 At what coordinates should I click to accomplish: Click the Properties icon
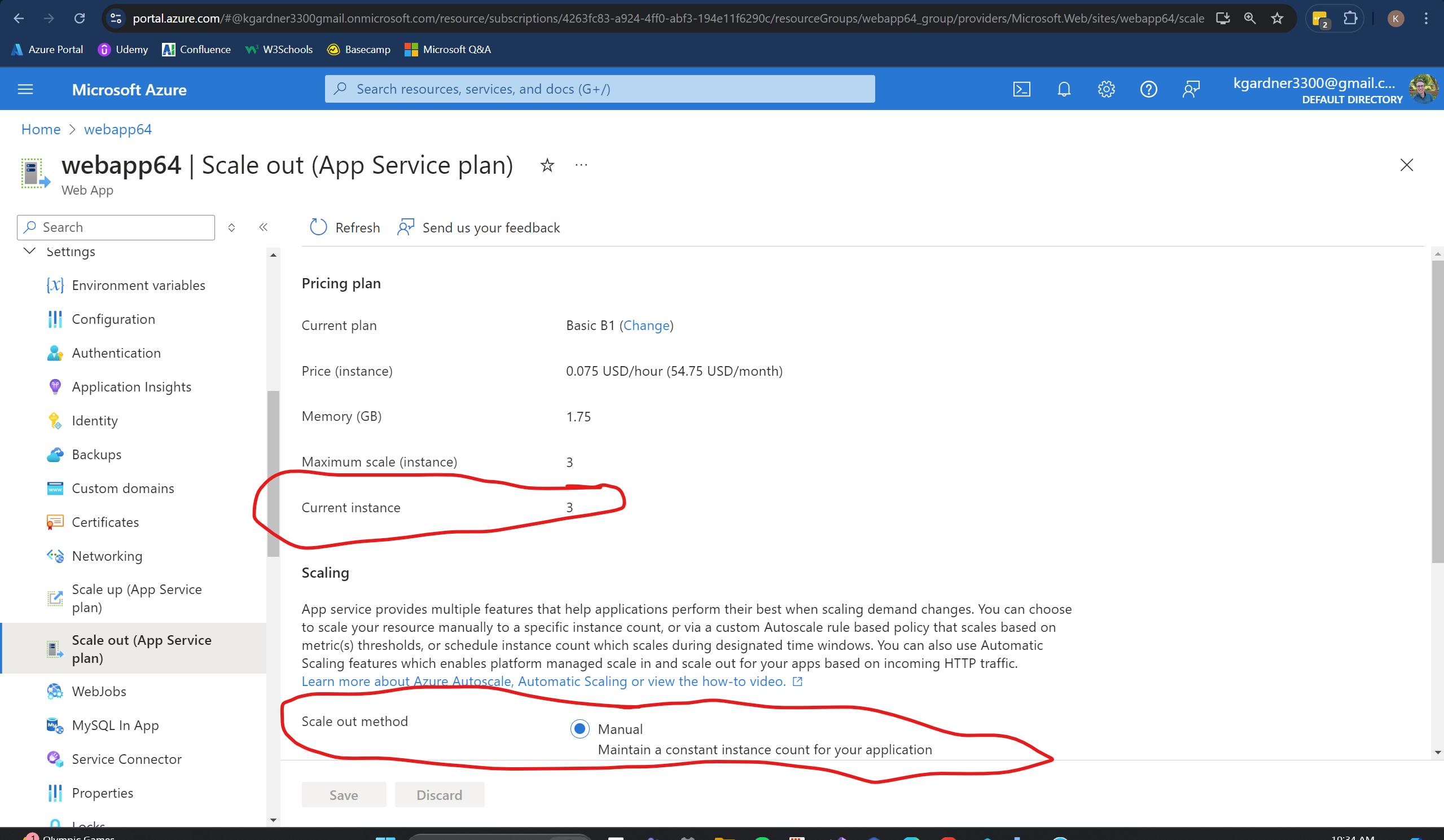(x=55, y=793)
